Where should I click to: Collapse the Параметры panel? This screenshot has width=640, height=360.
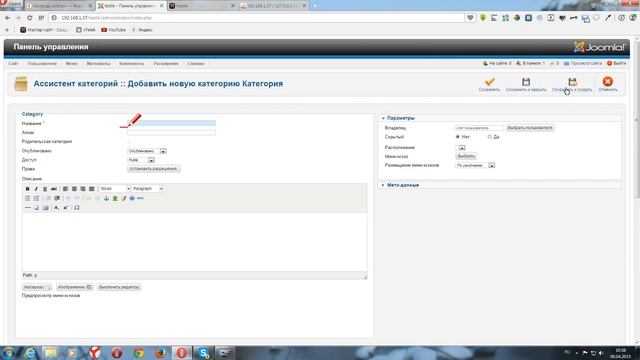tap(400, 118)
